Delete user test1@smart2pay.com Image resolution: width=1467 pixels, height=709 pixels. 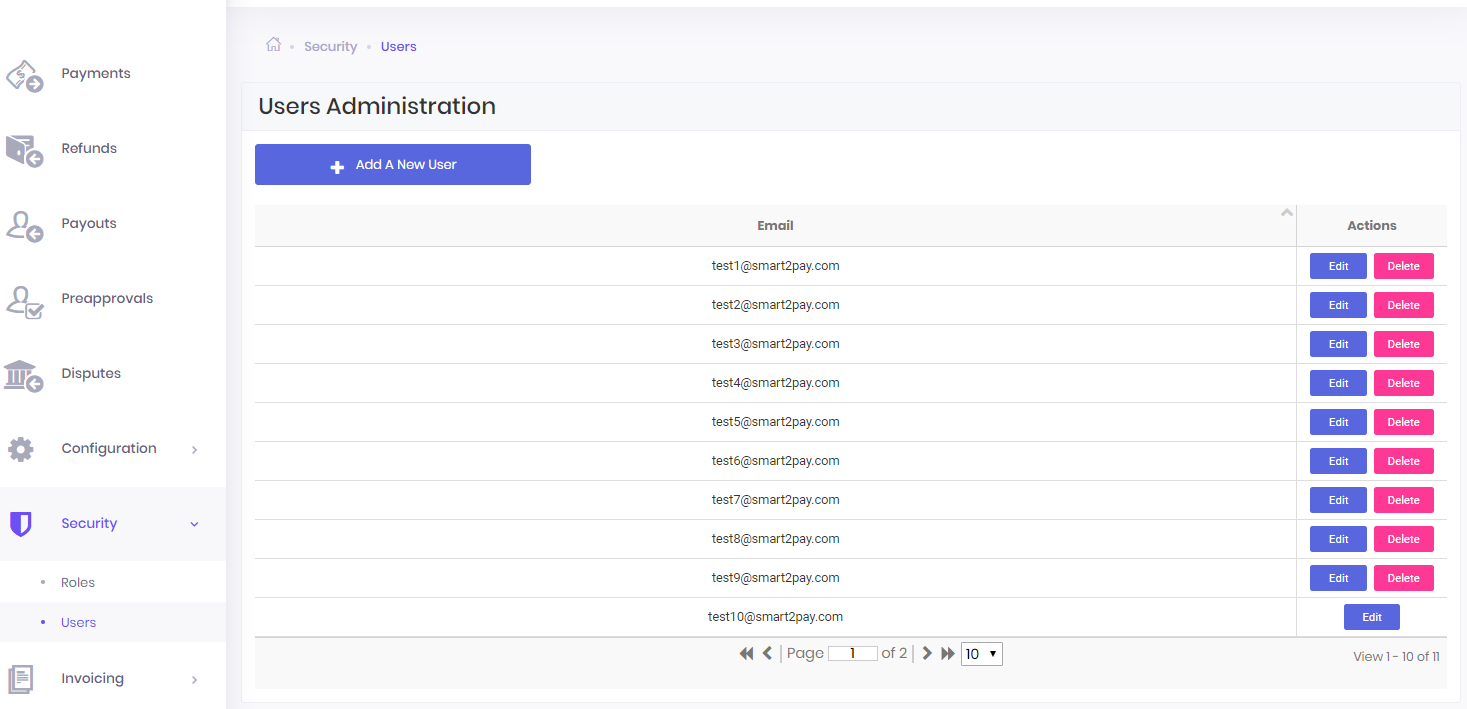point(1404,266)
